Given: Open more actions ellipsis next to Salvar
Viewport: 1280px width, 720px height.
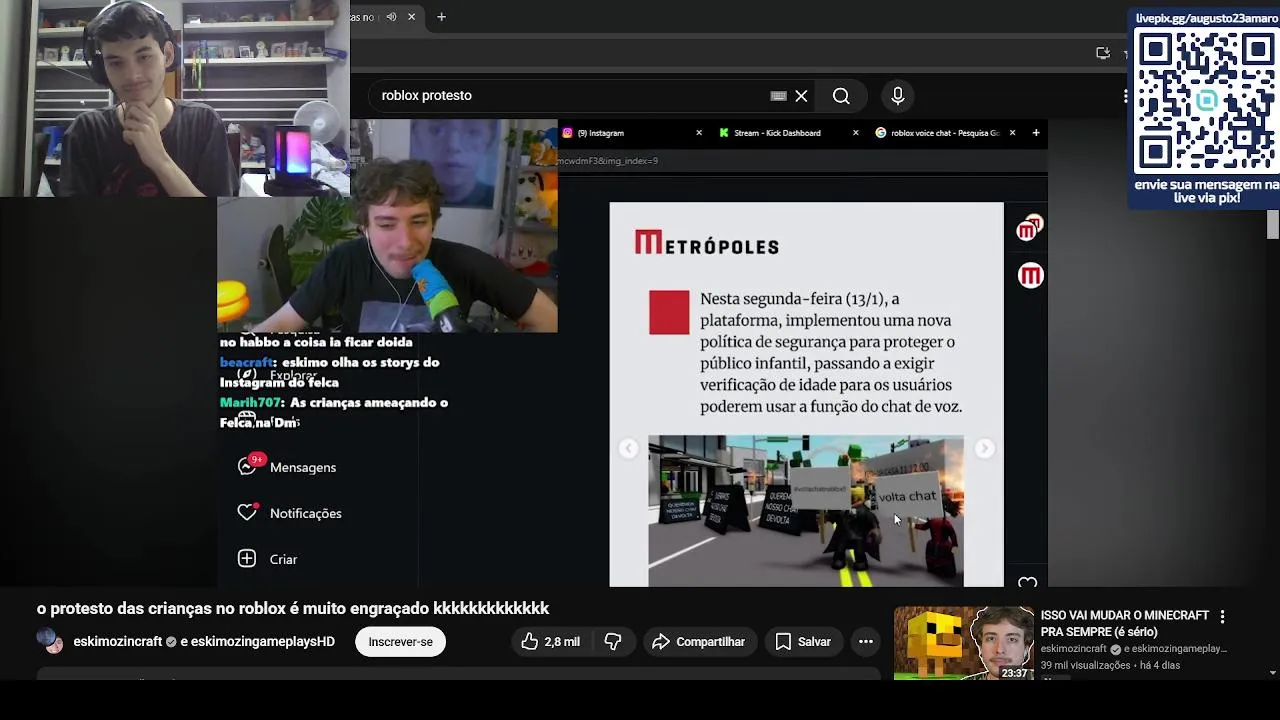Looking at the screenshot, I should pyautogui.click(x=866, y=642).
